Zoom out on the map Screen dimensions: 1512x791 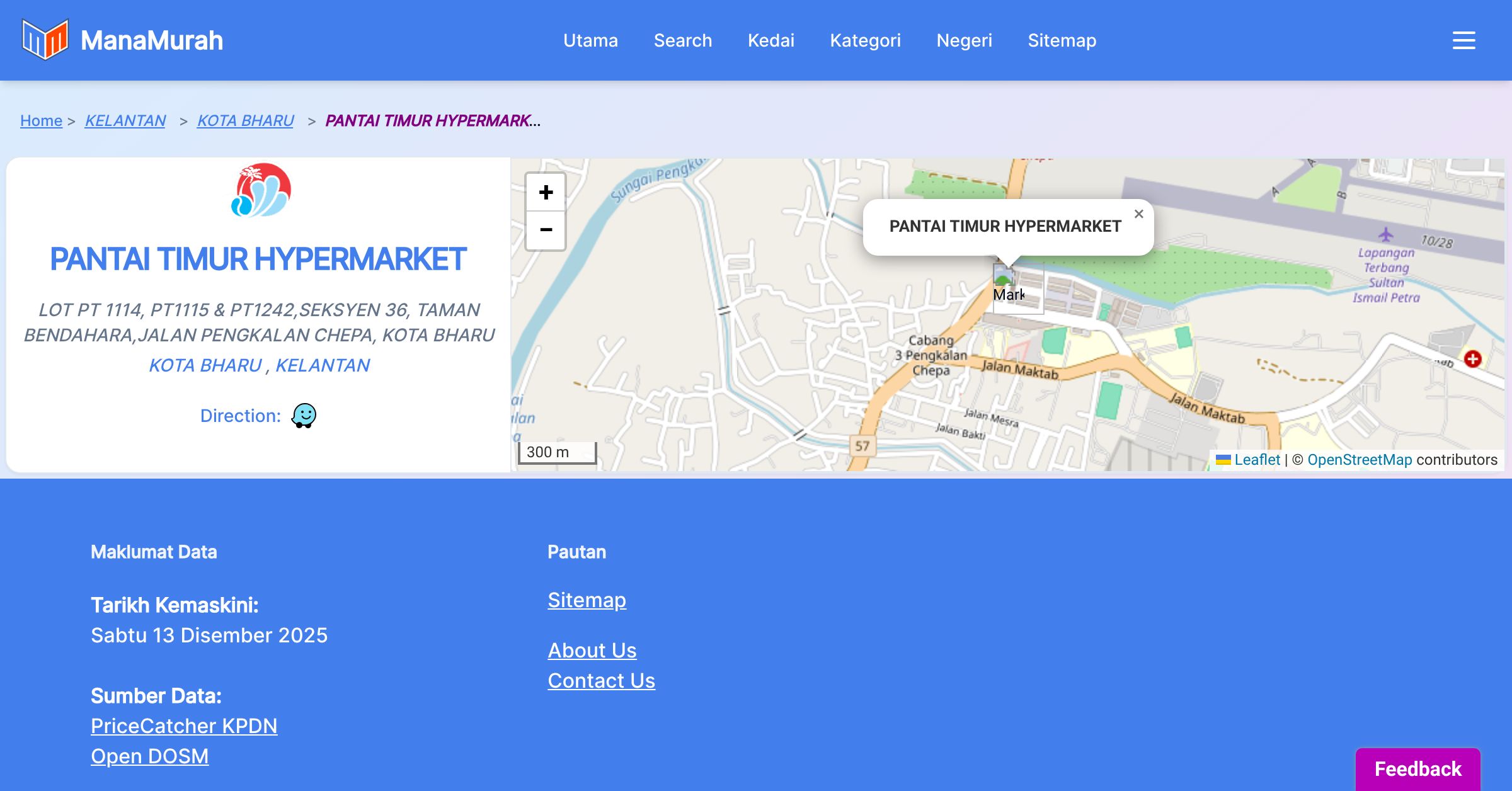pyautogui.click(x=546, y=230)
